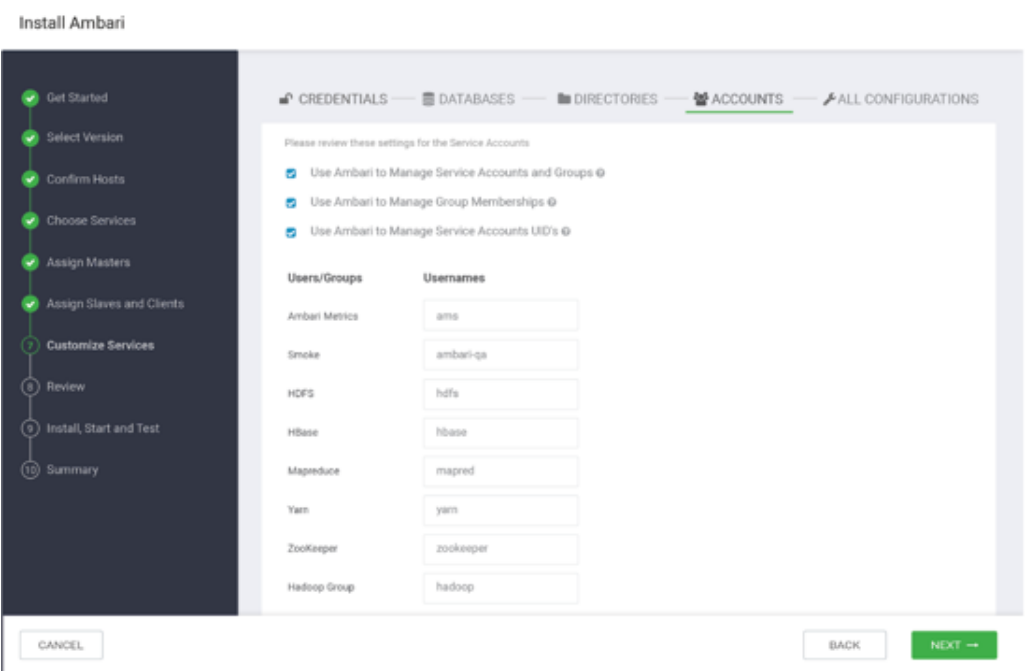Click the Confirm Hosts green checkmark icon
Viewport: 1026px width, 671px height.
point(30,179)
